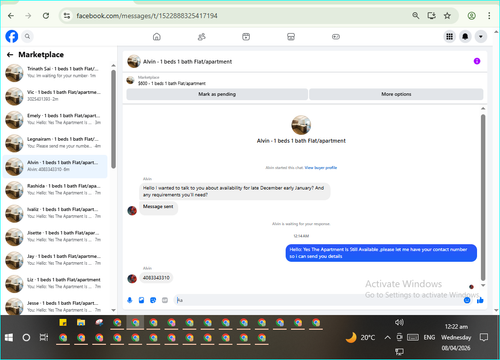The height and width of the screenshot is (360, 500).
Task: Show hidden tray icons chevron
Action: coord(387,338)
